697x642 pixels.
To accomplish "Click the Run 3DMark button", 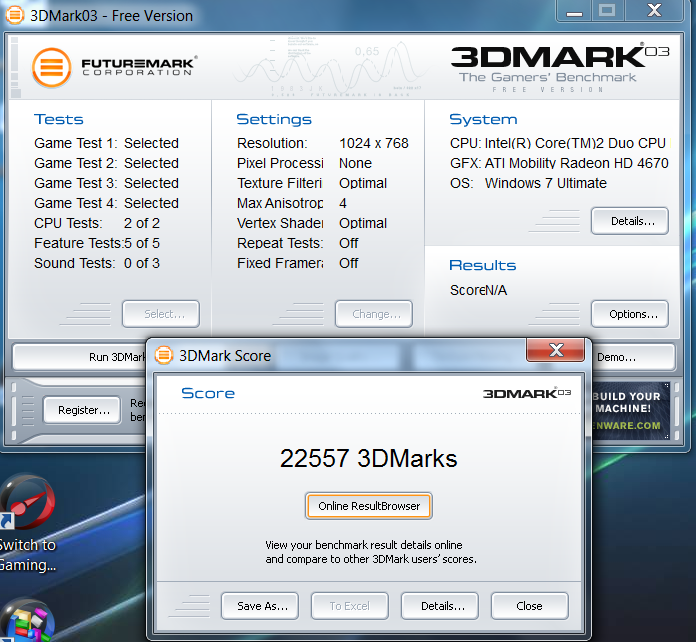I will 80,357.
